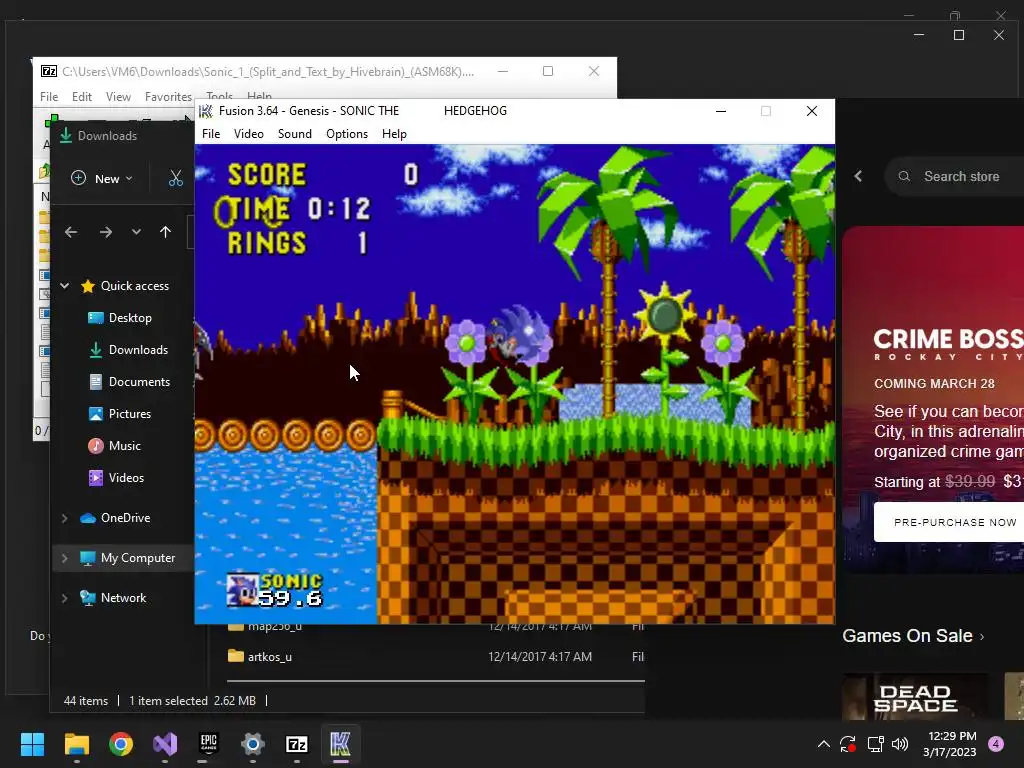1024x768 pixels.
Task: Switch to Kega Fusion taskbar icon
Action: pyautogui.click(x=340, y=744)
